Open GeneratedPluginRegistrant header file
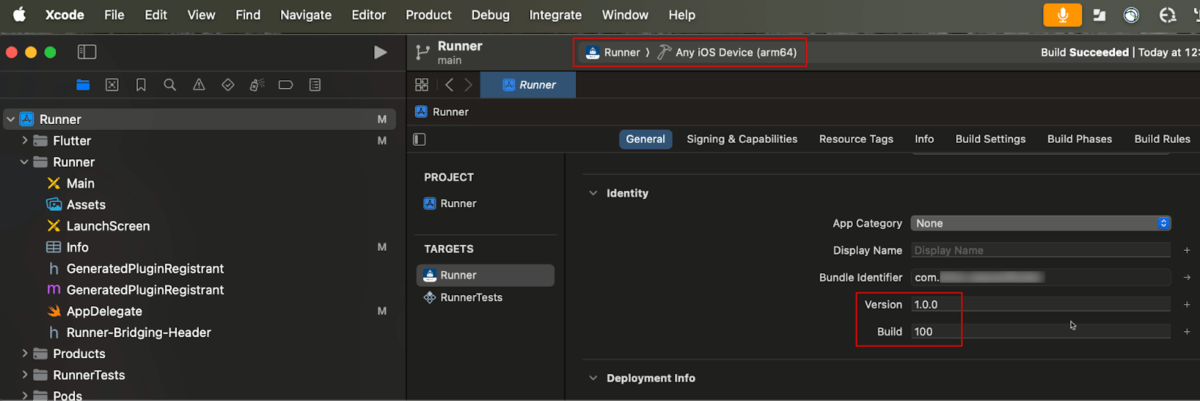The image size is (1200, 401). [145, 269]
